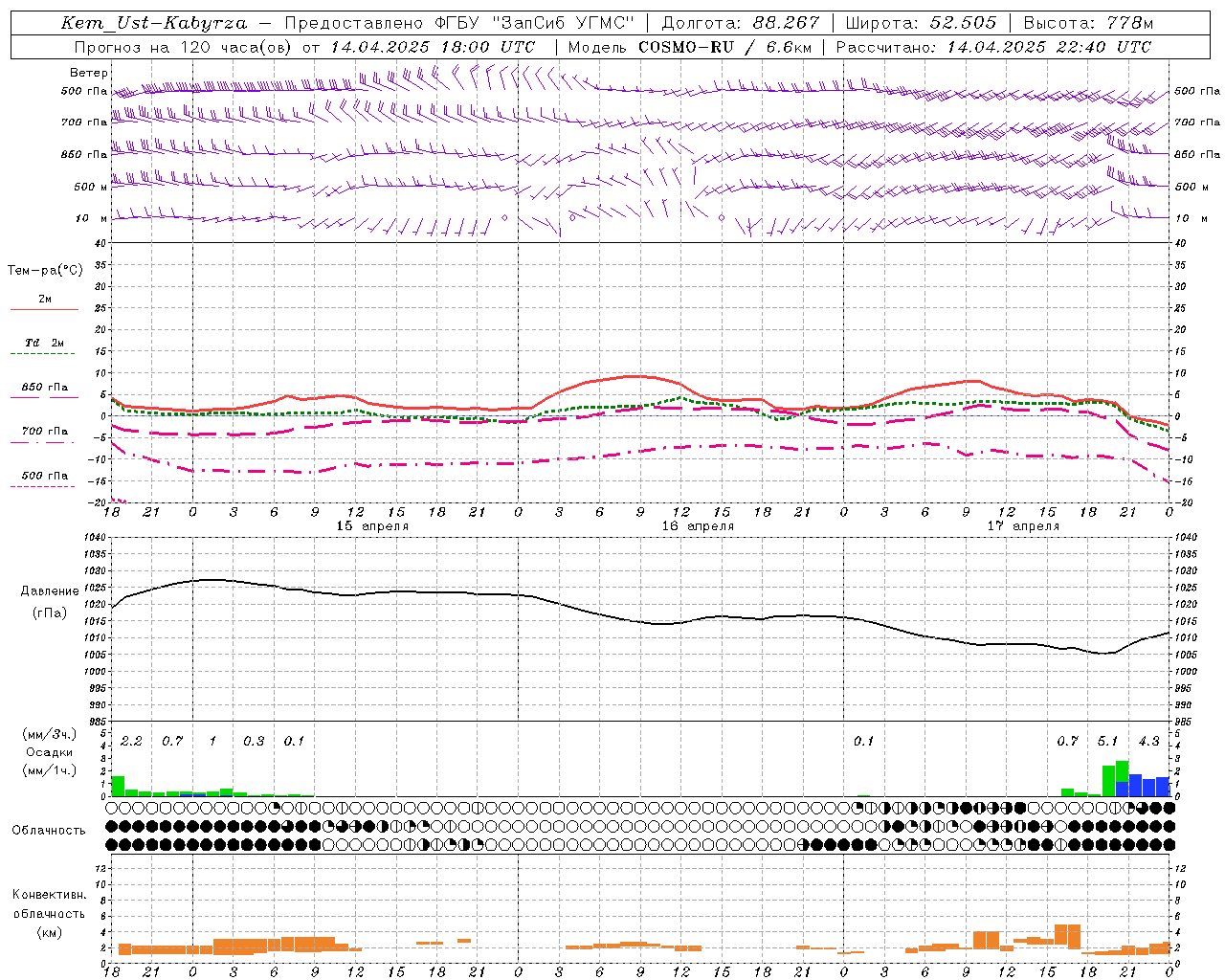The image size is (1225, 980).
Task: Click the forecast text Прогноз на 120 часа(ов)
Action: tap(185, 47)
